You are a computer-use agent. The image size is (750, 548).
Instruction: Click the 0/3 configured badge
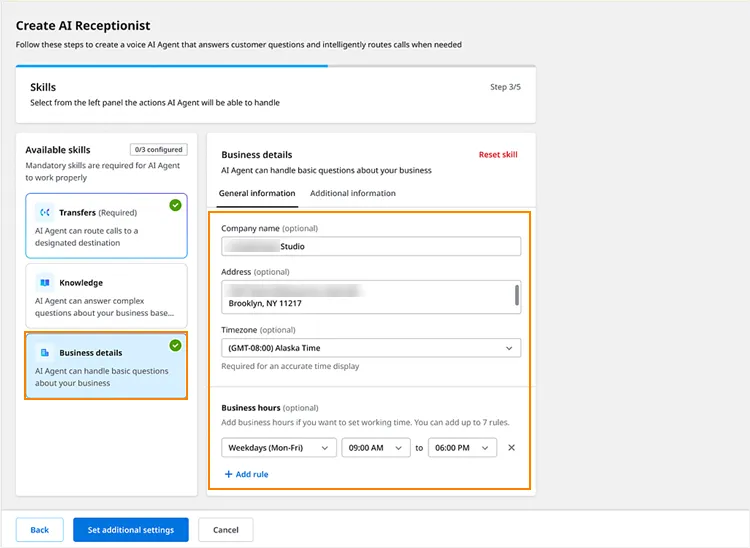click(158, 150)
